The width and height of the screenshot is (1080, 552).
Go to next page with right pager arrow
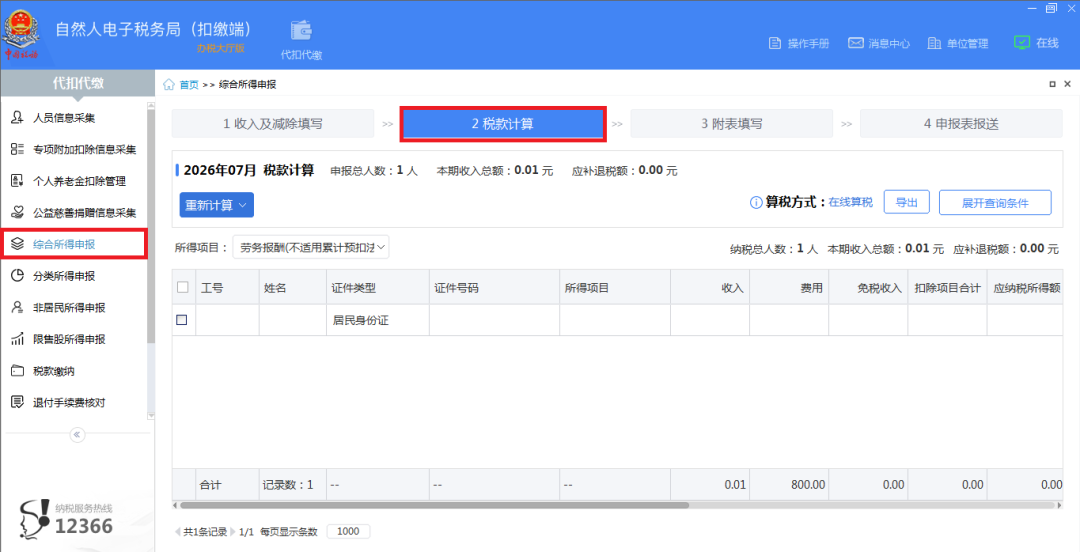click(233, 531)
